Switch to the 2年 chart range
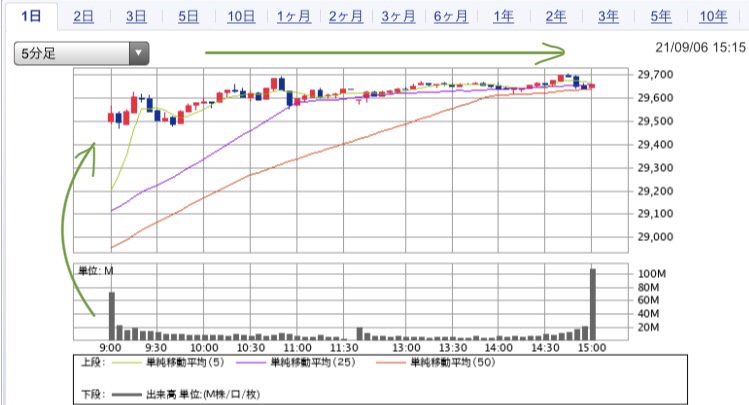749x405 pixels. pos(556,16)
